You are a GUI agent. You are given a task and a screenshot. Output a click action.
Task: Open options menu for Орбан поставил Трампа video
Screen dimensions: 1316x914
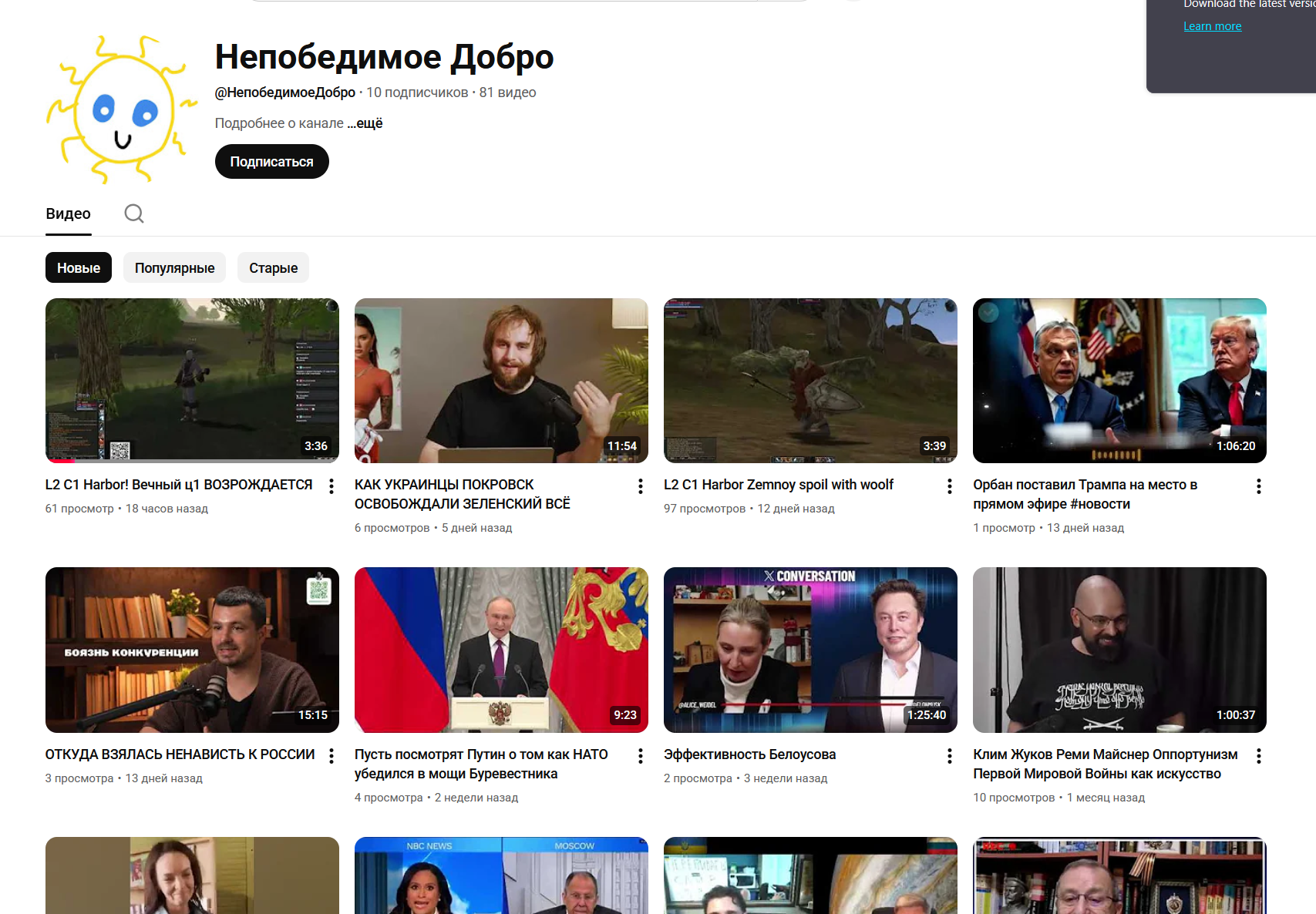pos(1259,486)
